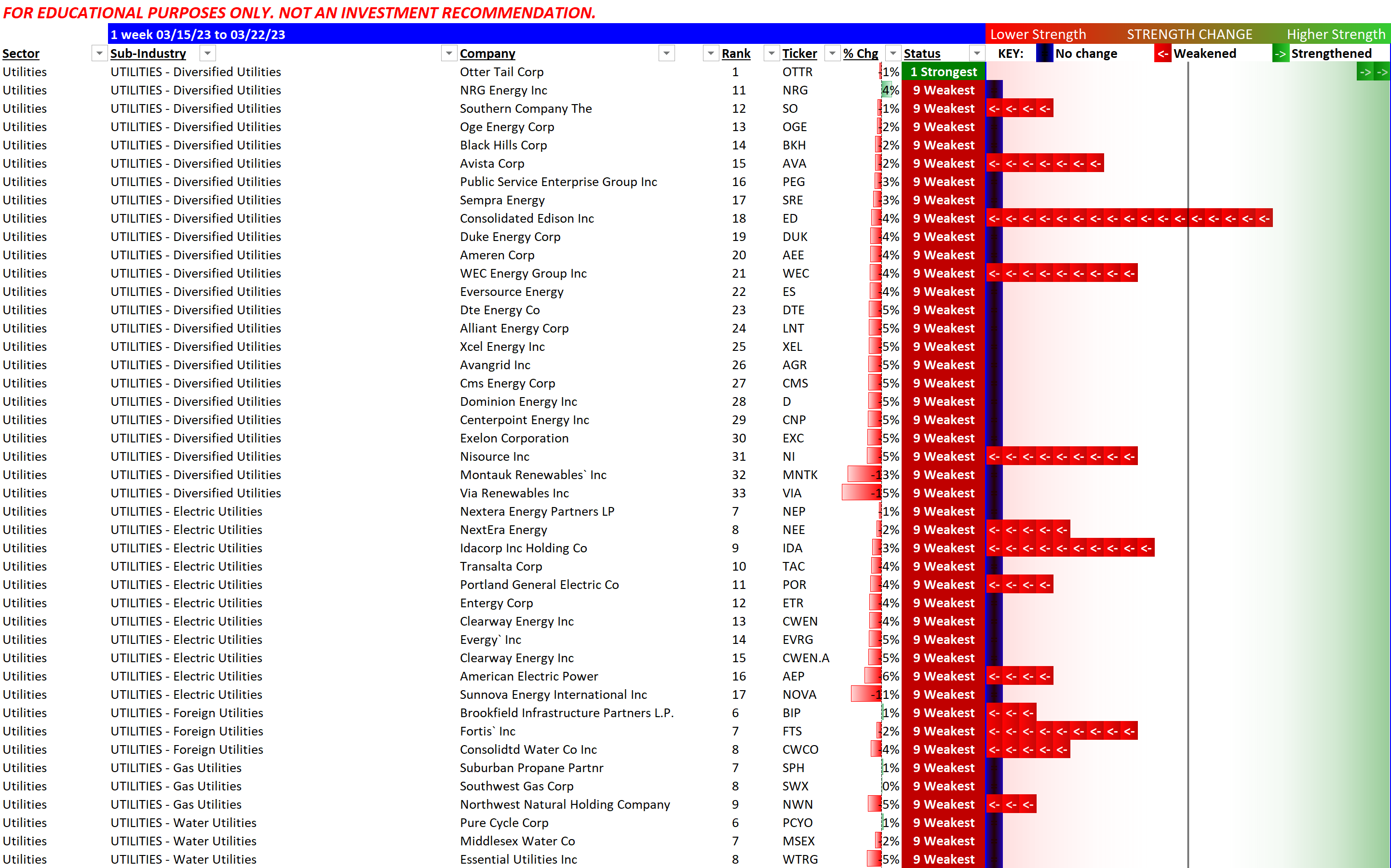
Task: Click the dark No change key swatch
Action: point(1044,54)
